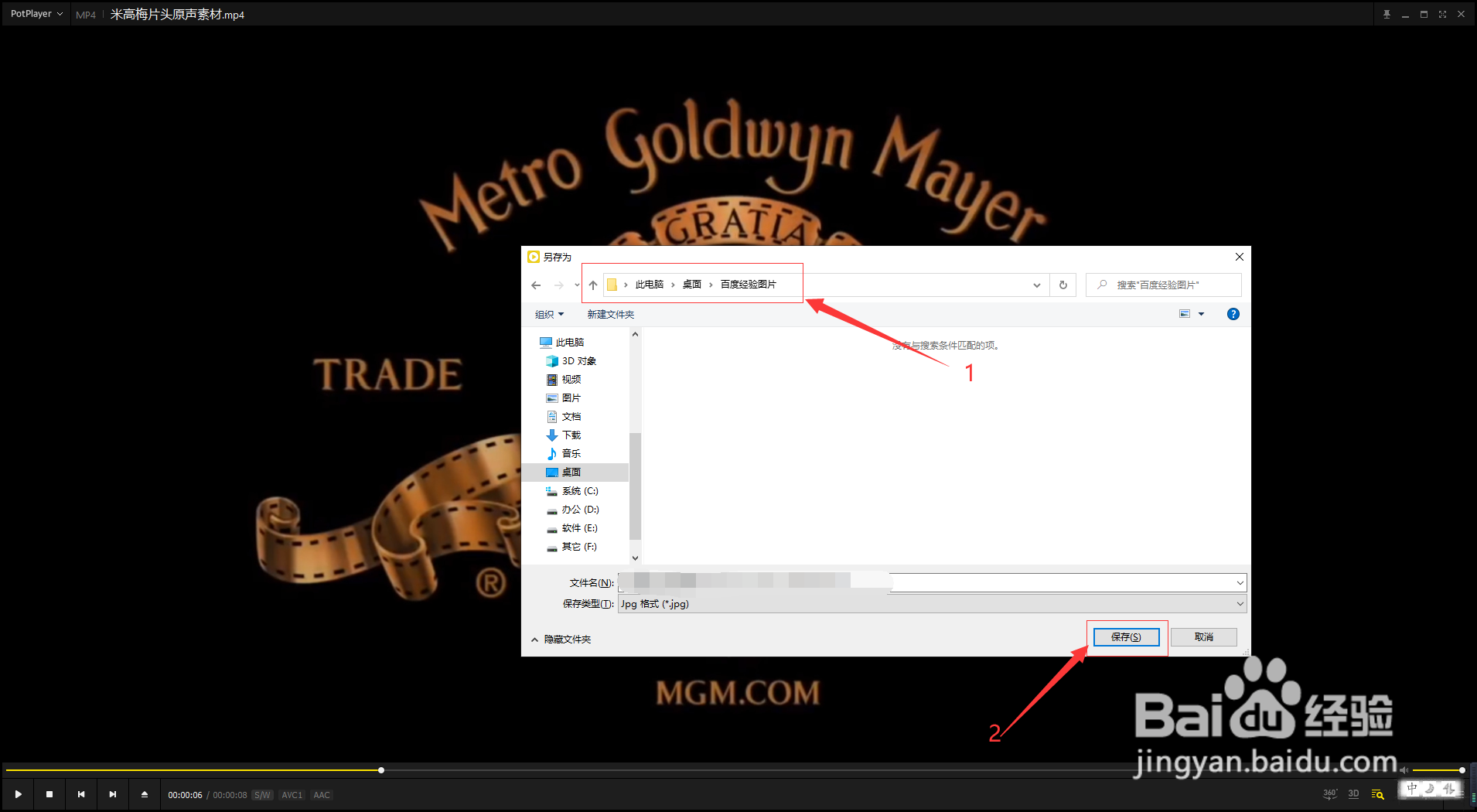The image size is (1477, 812).
Task: Skip to the previous track
Action: point(81,794)
